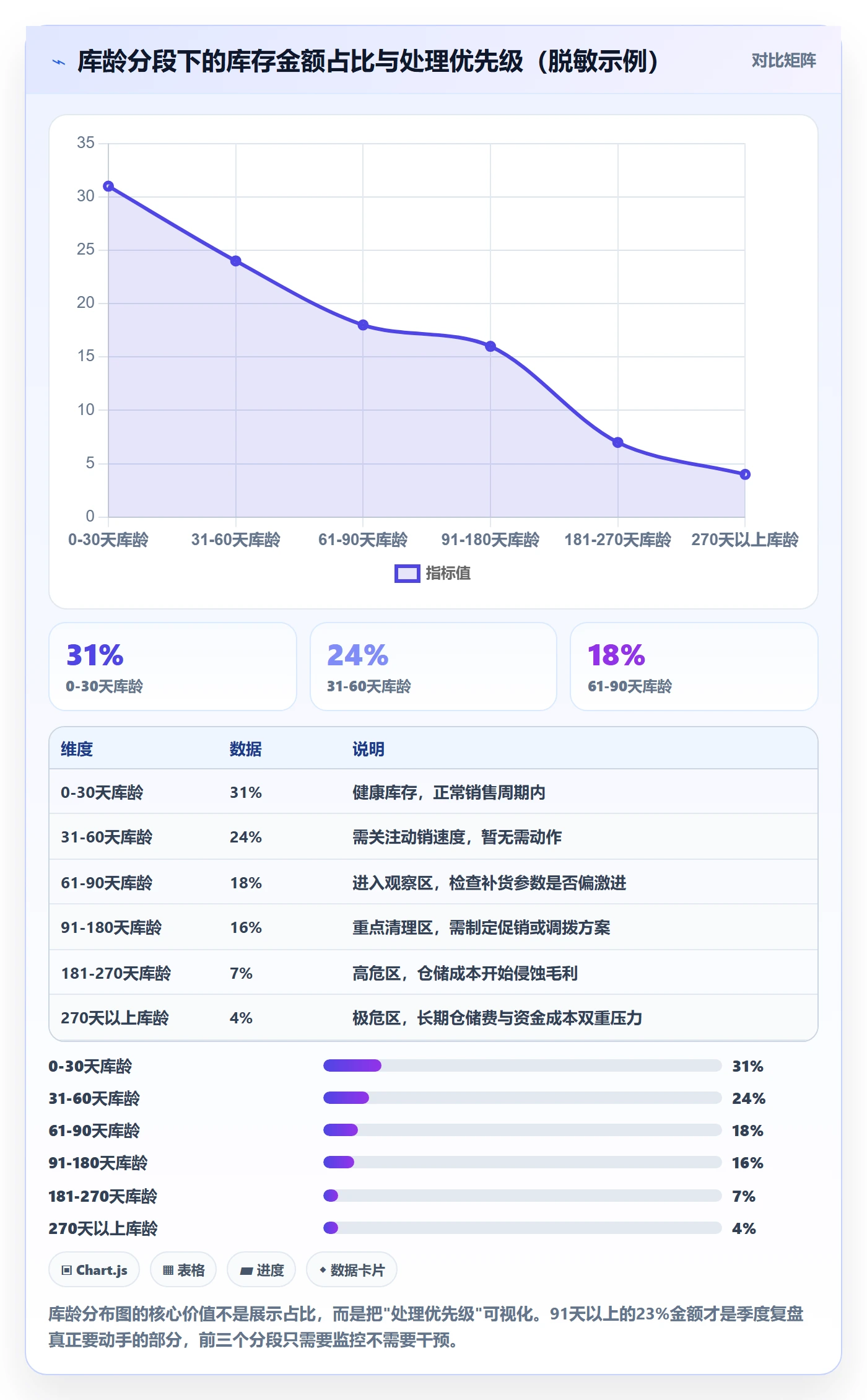Screen dimensions: 867x1400
Task: Click the 数据 column header
Action: tap(246, 749)
